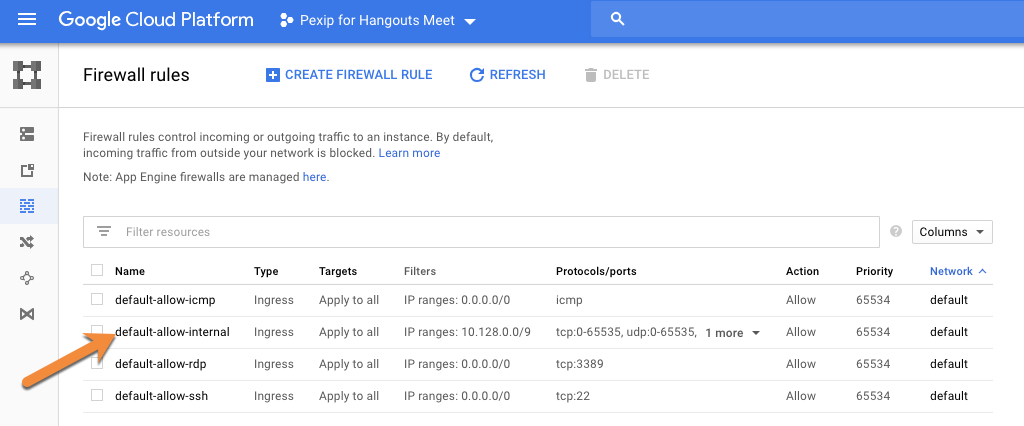Screen dimensions: 1024x426
Task: Click the help icon beside Columns
Action: tap(896, 232)
